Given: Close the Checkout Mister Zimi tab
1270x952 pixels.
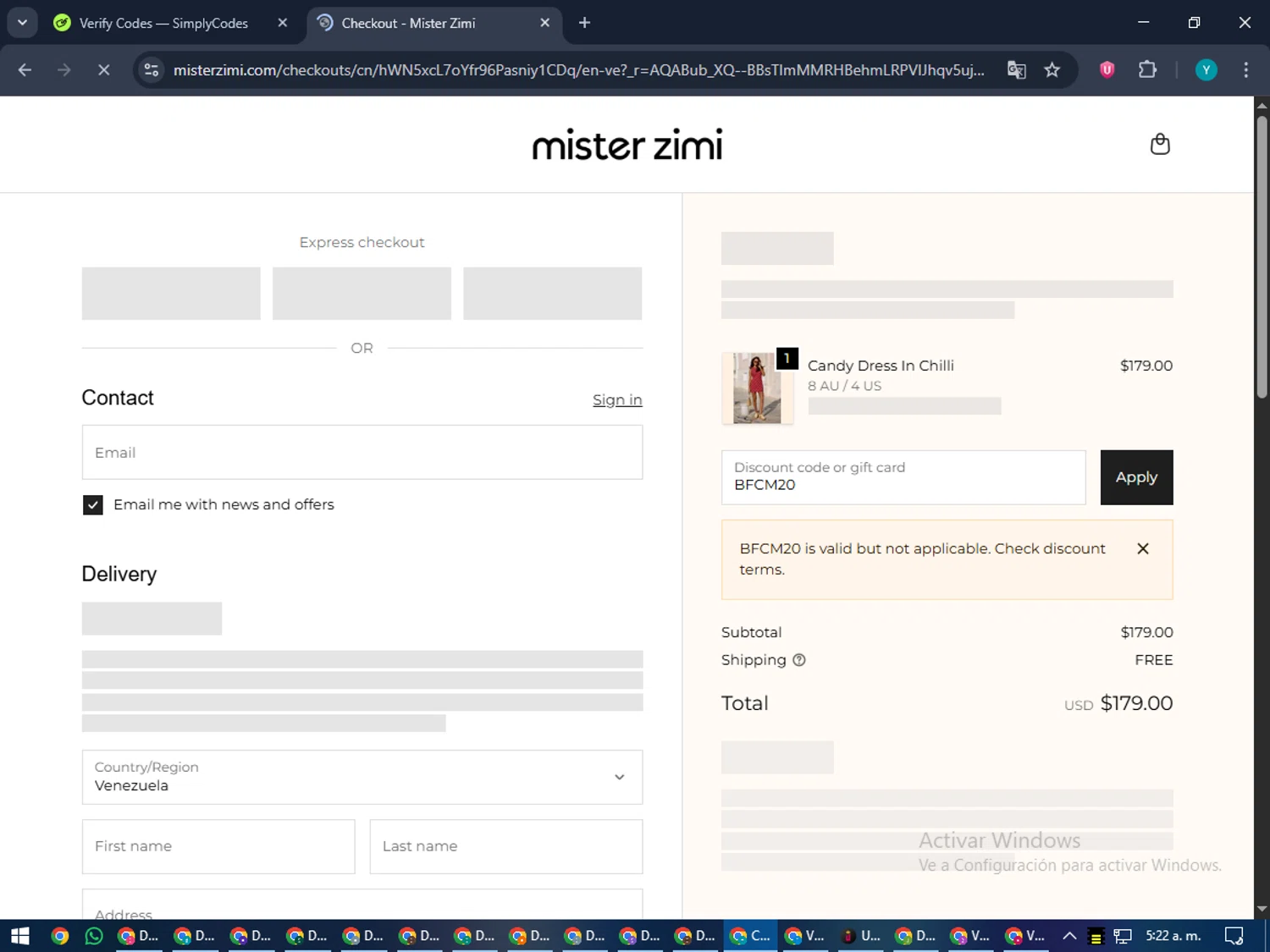Looking at the screenshot, I should 545,23.
